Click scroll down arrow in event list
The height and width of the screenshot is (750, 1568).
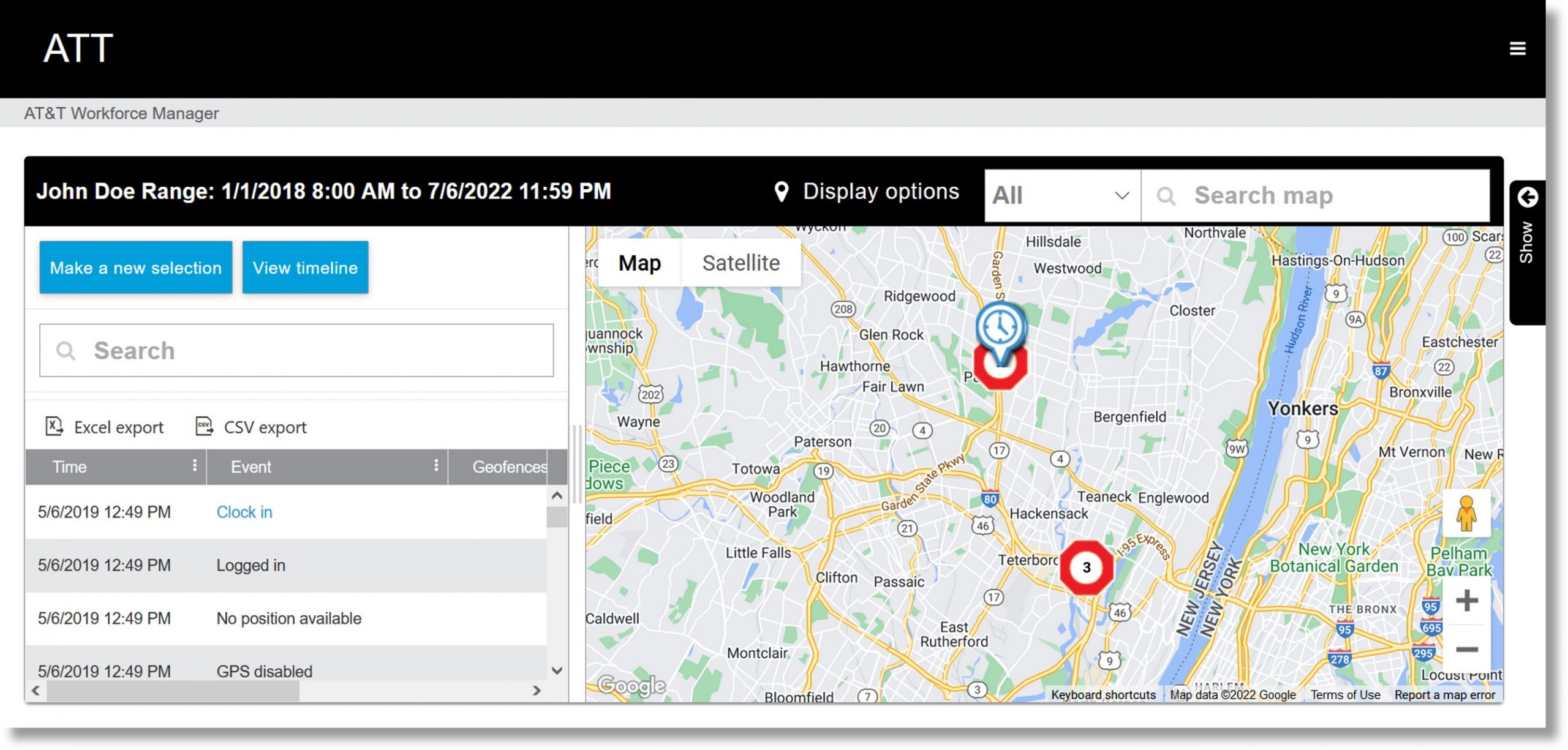[557, 671]
